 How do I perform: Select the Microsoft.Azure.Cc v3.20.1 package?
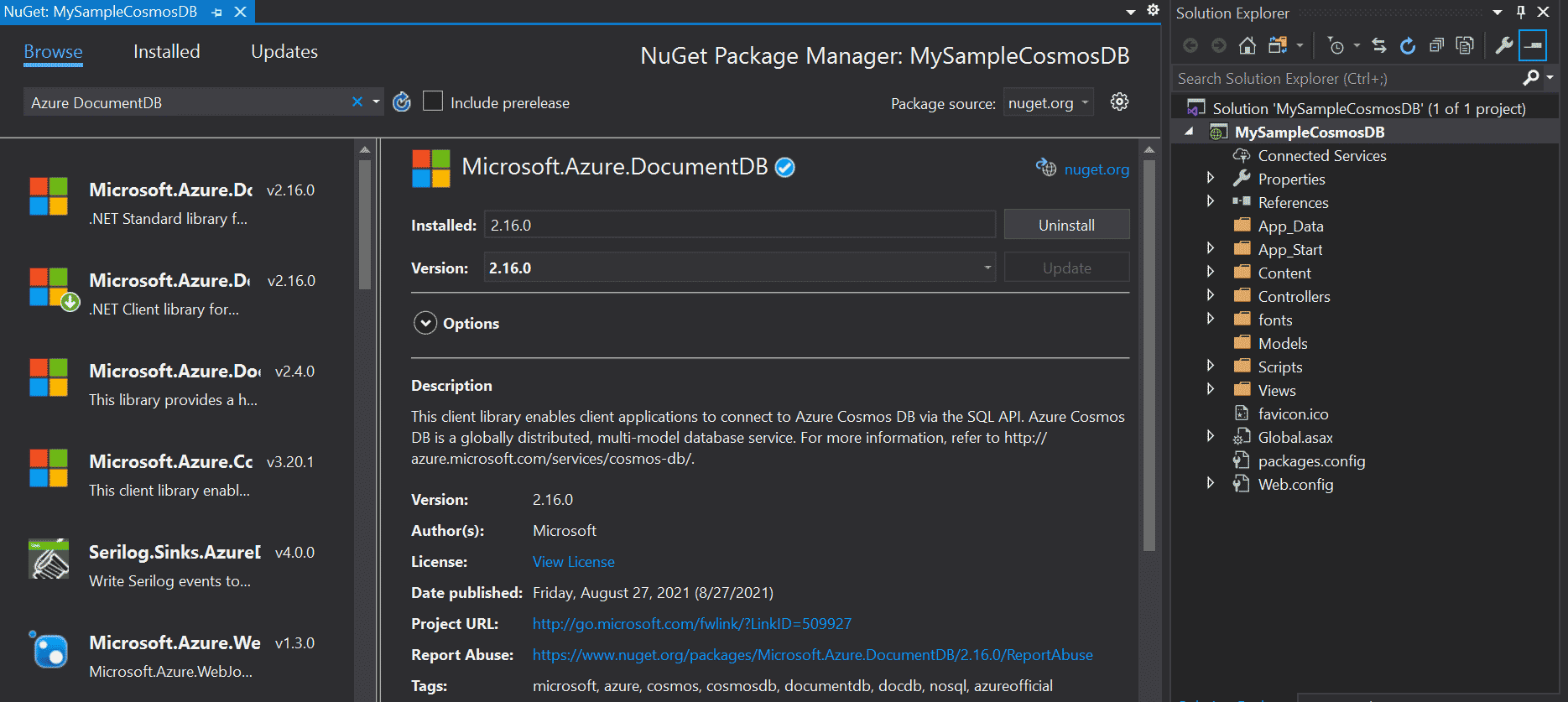pyautogui.click(x=177, y=475)
